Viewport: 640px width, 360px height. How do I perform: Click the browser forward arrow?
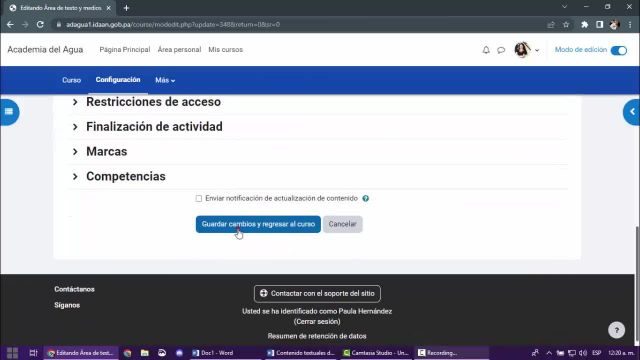click(x=25, y=24)
